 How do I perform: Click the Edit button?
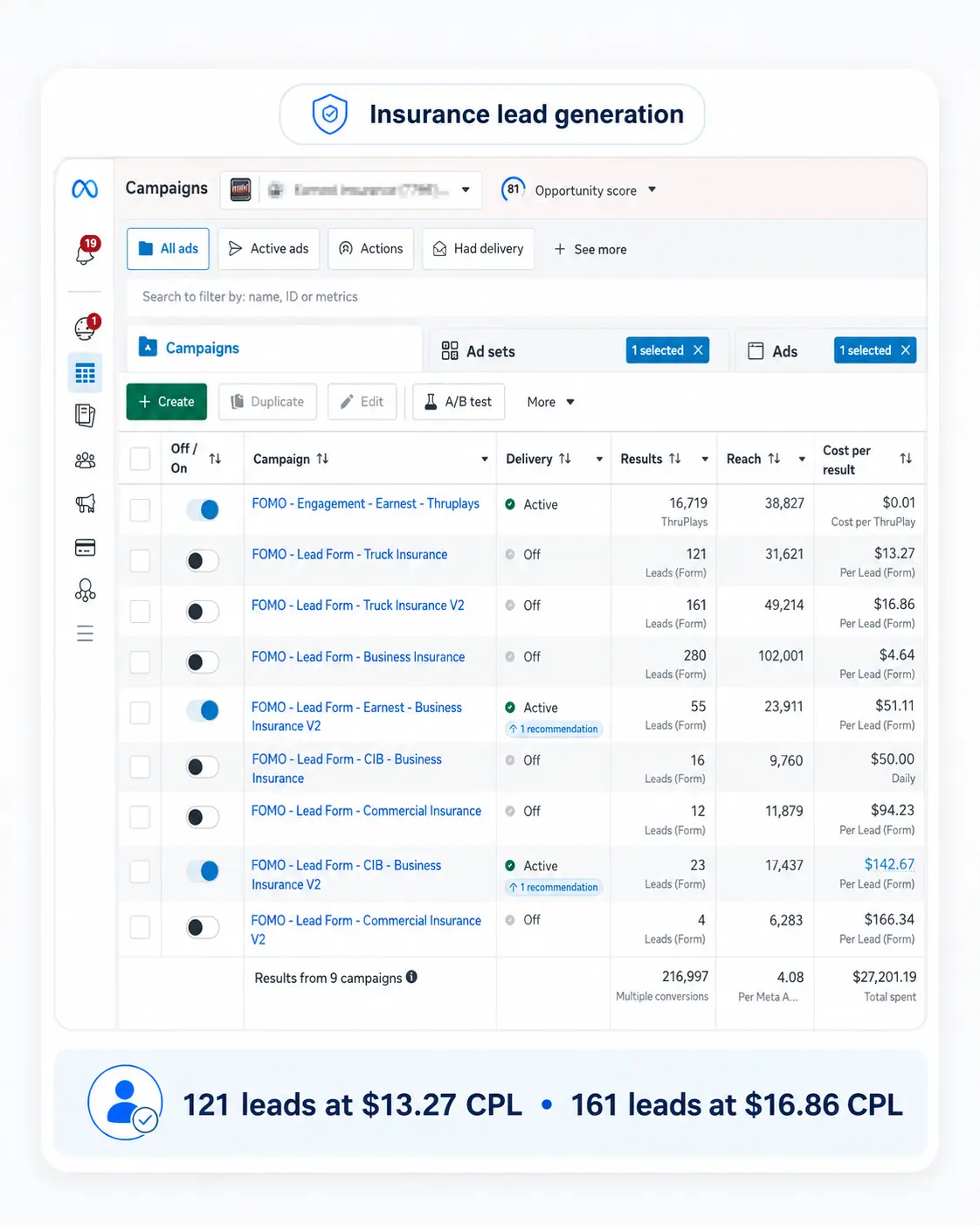362,402
